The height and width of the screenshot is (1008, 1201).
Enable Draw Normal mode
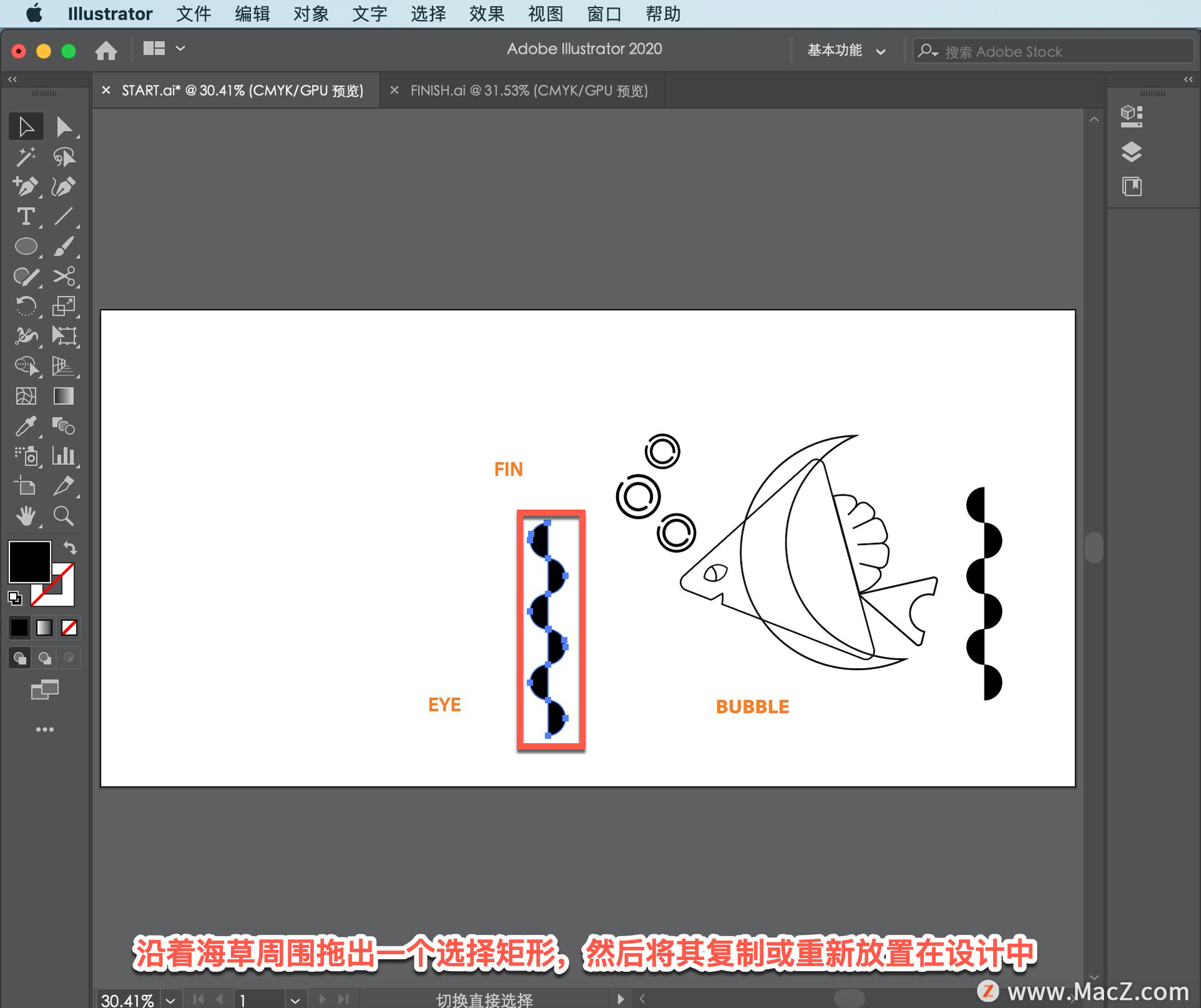pos(19,658)
